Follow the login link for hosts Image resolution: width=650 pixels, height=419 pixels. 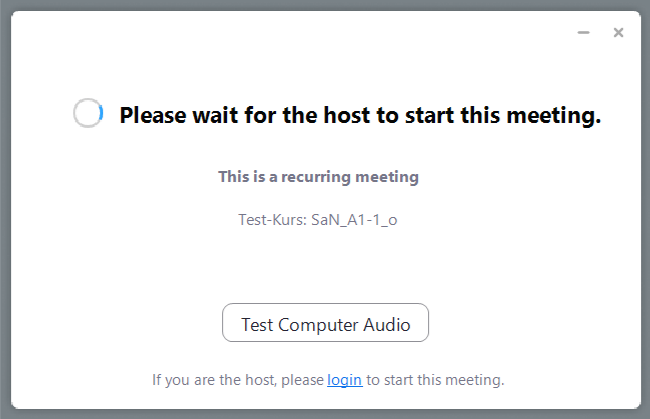pyautogui.click(x=344, y=380)
